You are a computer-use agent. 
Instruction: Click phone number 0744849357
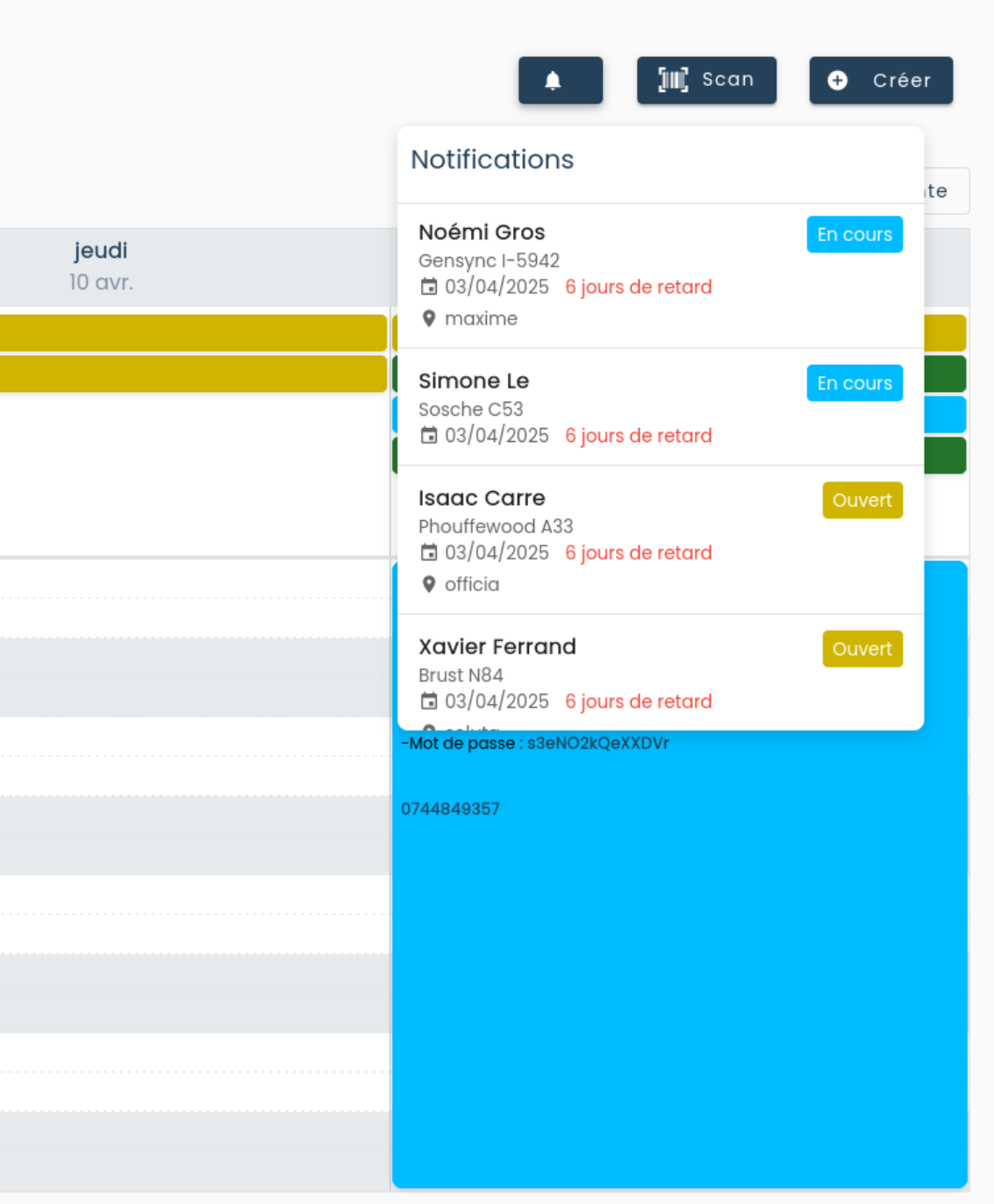450,809
